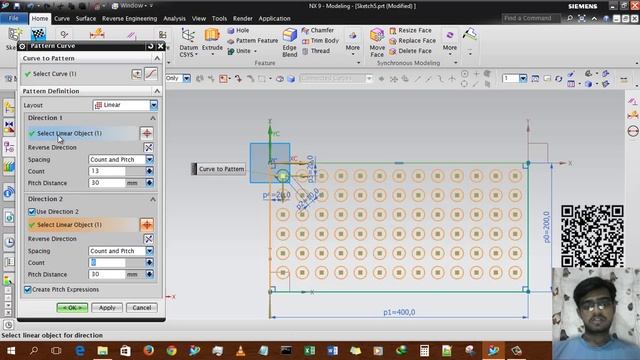Screen dimensions: 640x360
Task: Open the Windows Start menu
Action: click(x=11, y=351)
